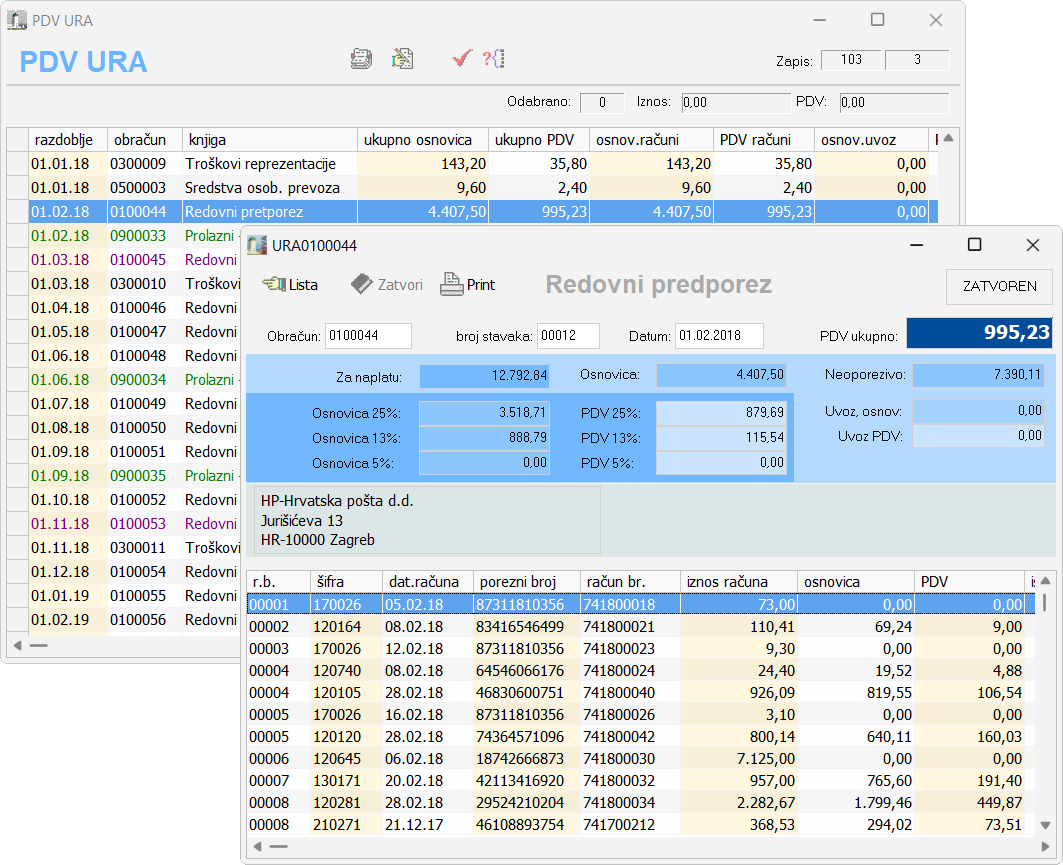Click the 'iznos računa' column header
The height and width of the screenshot is (865, 1063).
coord(738,581)
